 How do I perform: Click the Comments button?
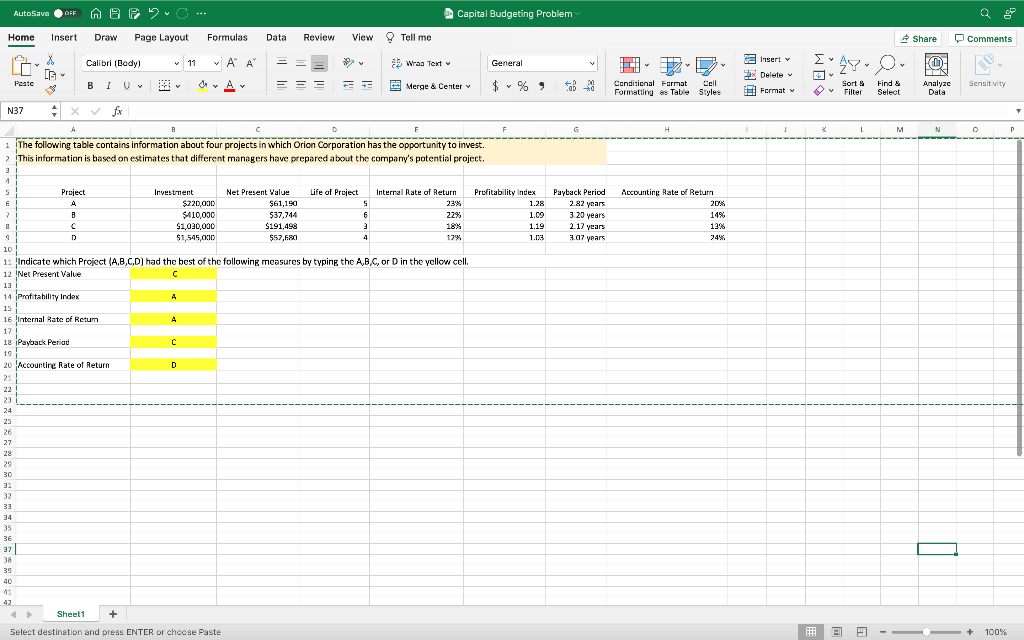984,39
